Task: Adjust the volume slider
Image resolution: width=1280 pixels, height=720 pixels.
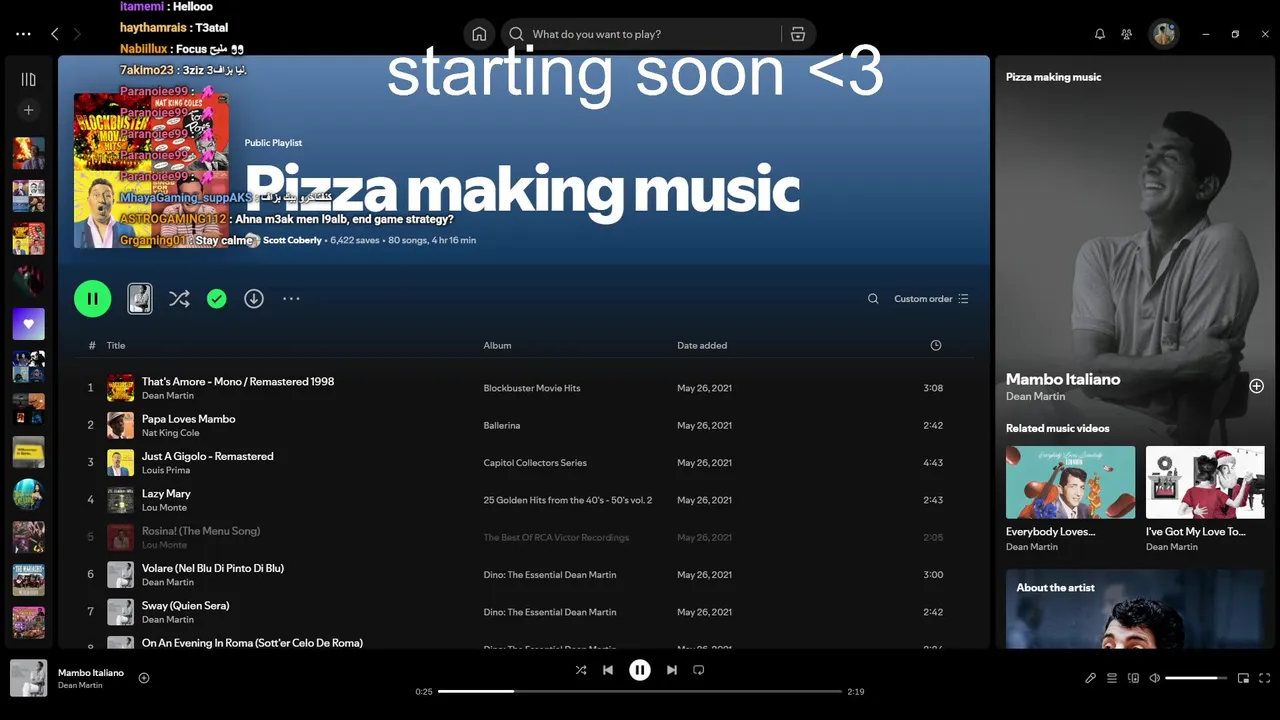Action: point(1197,678)
